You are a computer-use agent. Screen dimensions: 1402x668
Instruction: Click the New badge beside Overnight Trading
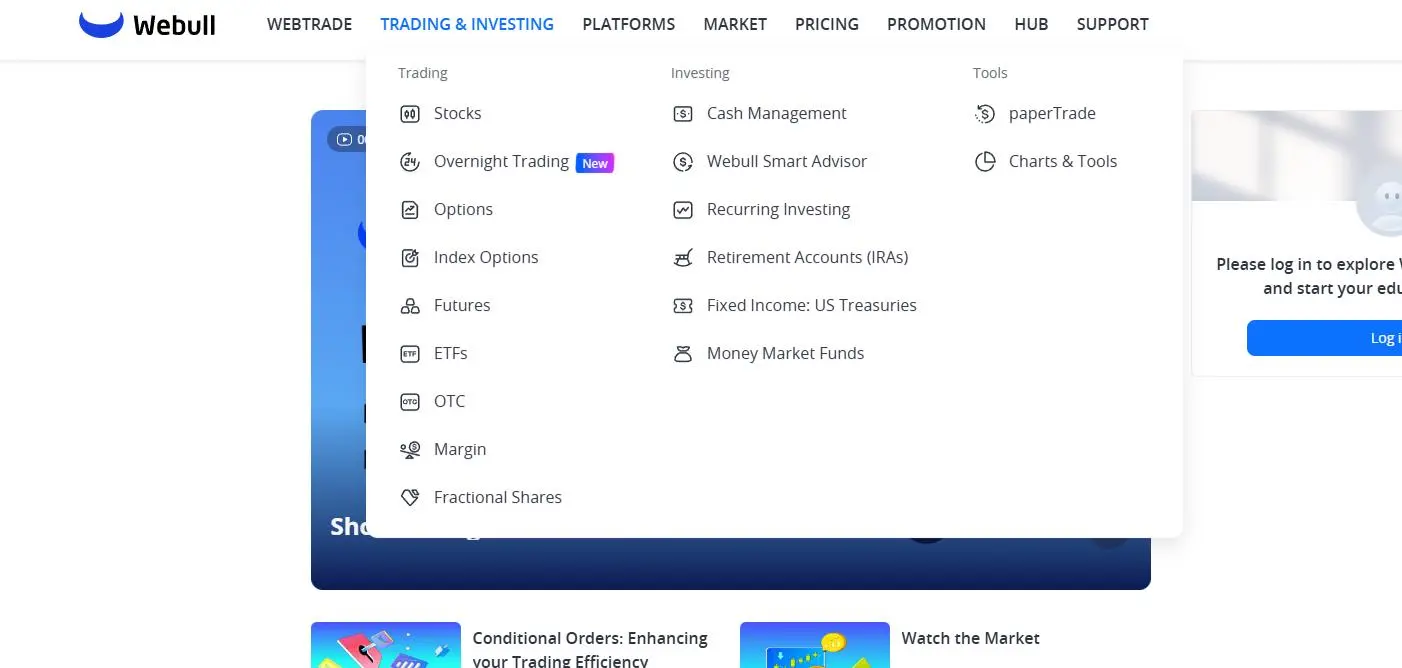(x=595, y=163)
